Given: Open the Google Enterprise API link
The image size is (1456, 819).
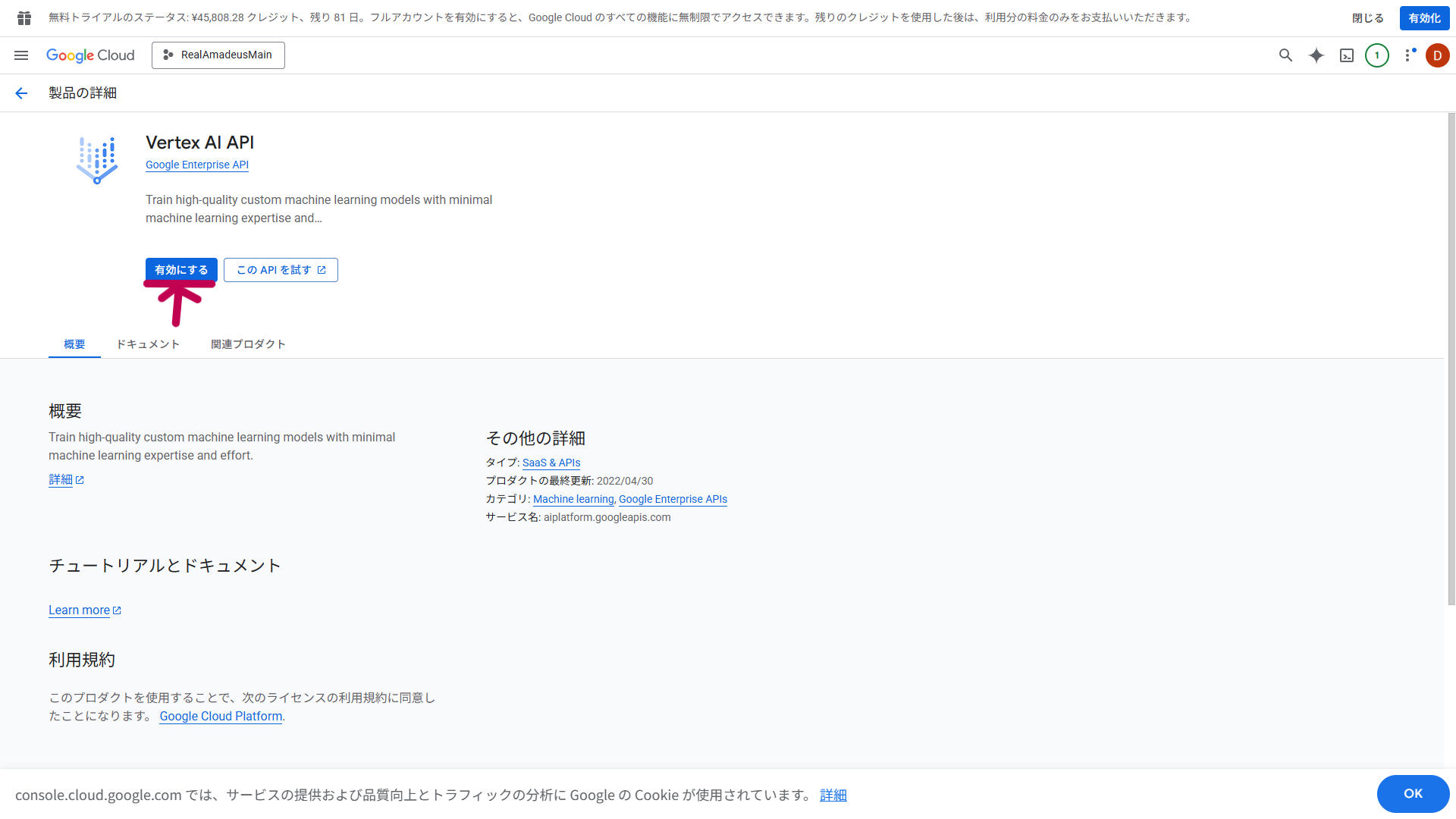Looking at the screenshot, I should coord(197,165).
